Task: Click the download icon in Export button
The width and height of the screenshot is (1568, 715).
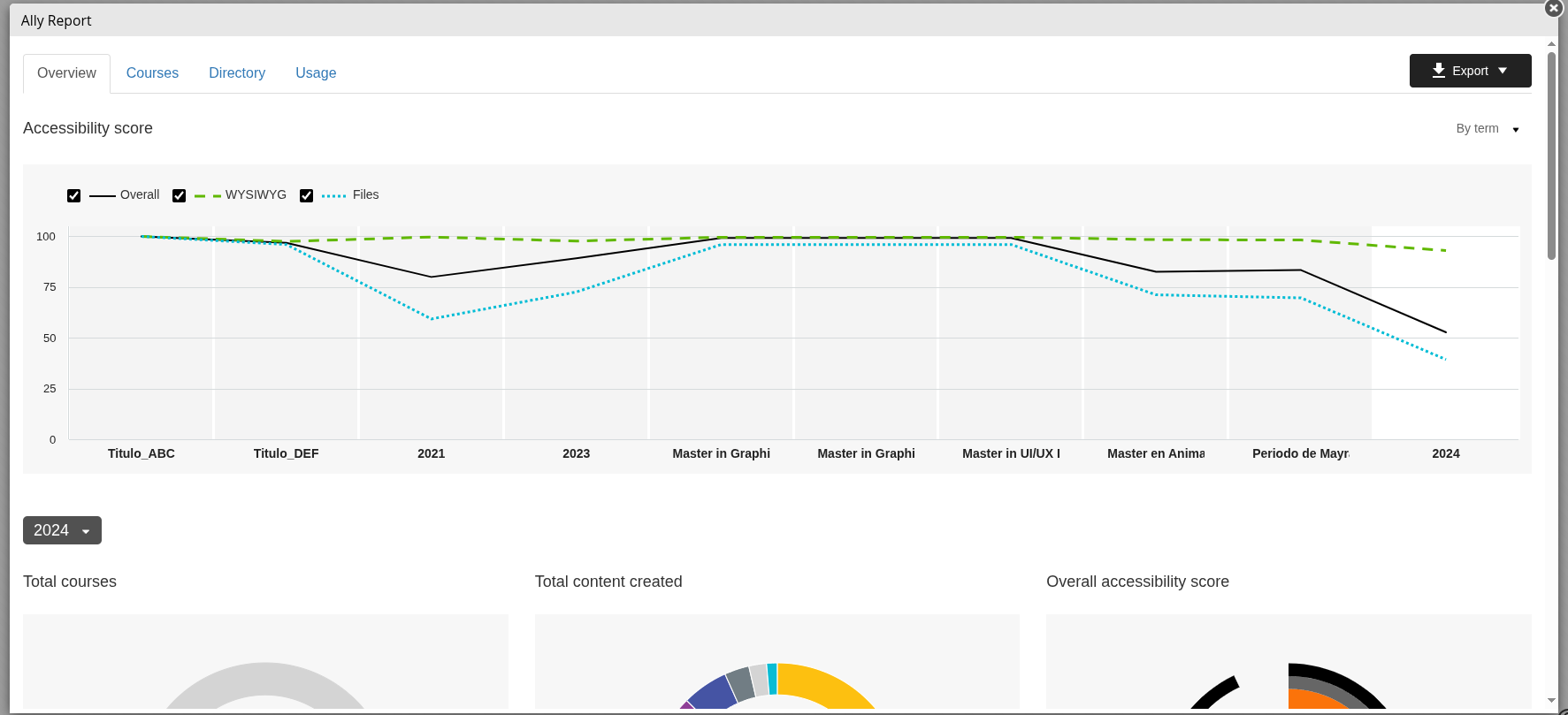Action: pos(1439,71)
